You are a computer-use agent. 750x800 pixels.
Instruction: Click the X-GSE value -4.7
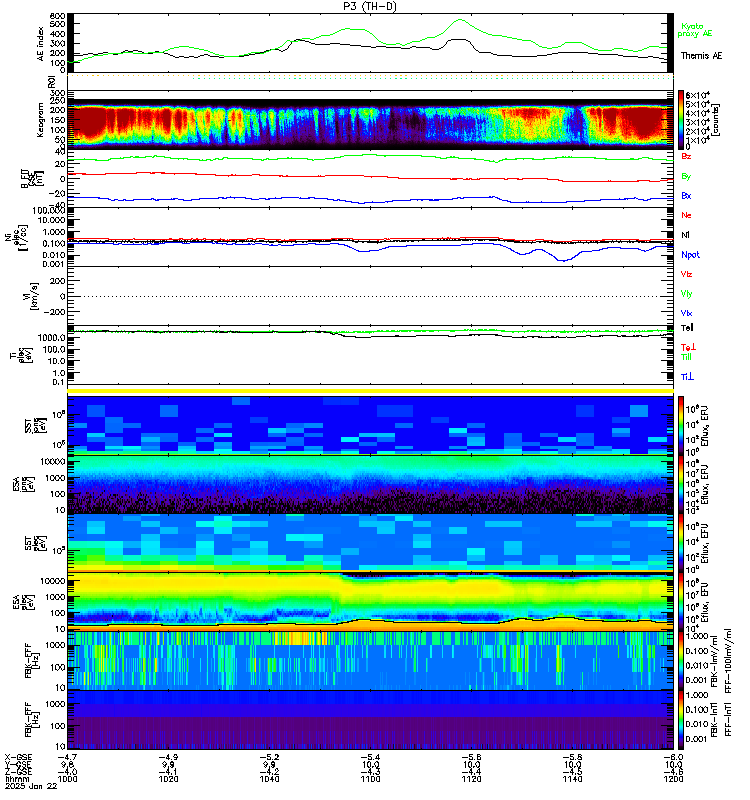tap(67, 757)
